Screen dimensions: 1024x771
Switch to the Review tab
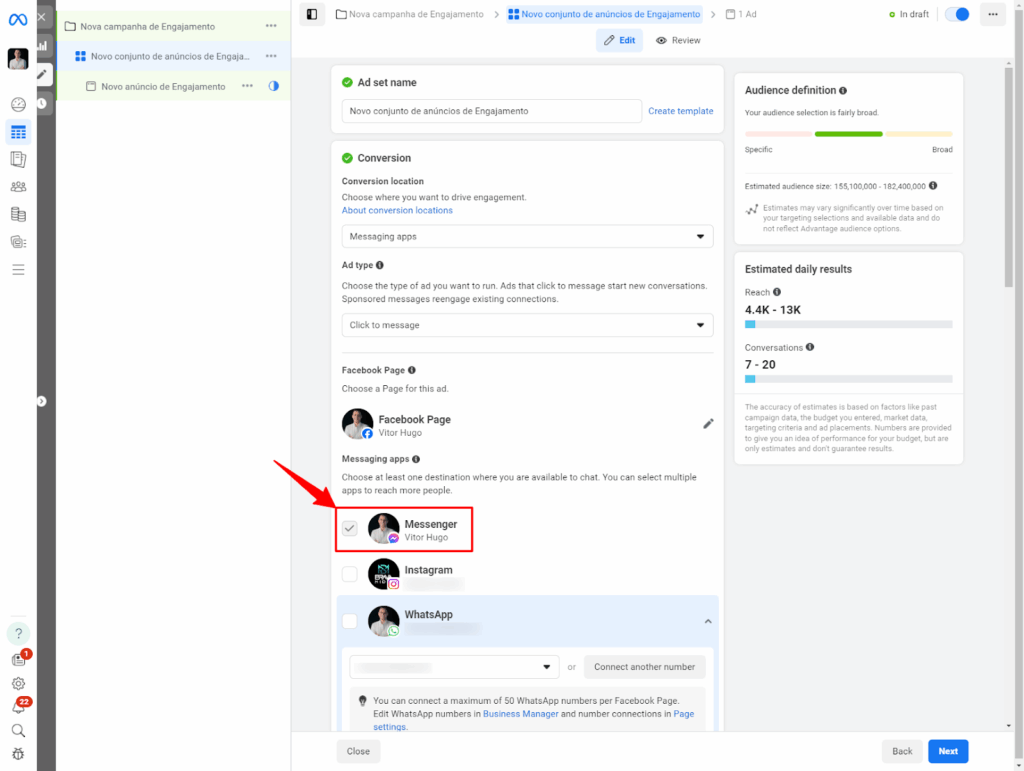pos(679,40)
